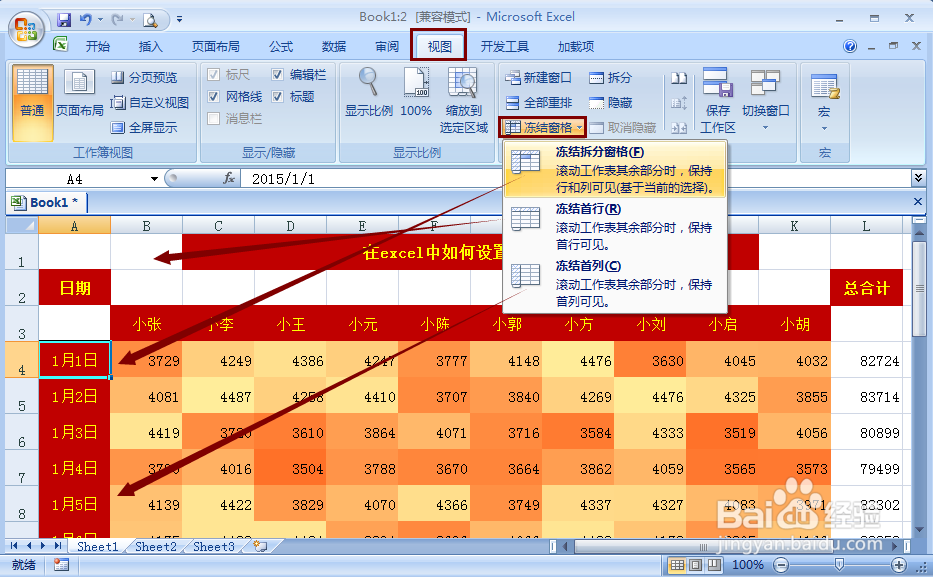
Task: Choose Freeze Panes (冻结拆分窗格) menu option
Action: 615,170
